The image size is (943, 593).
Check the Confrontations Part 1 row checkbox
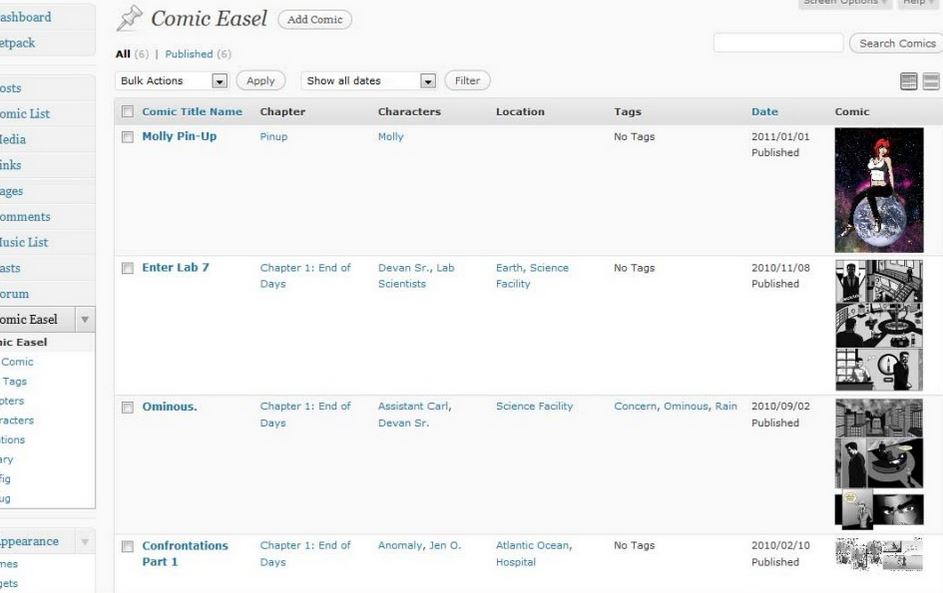click(127, 546)
